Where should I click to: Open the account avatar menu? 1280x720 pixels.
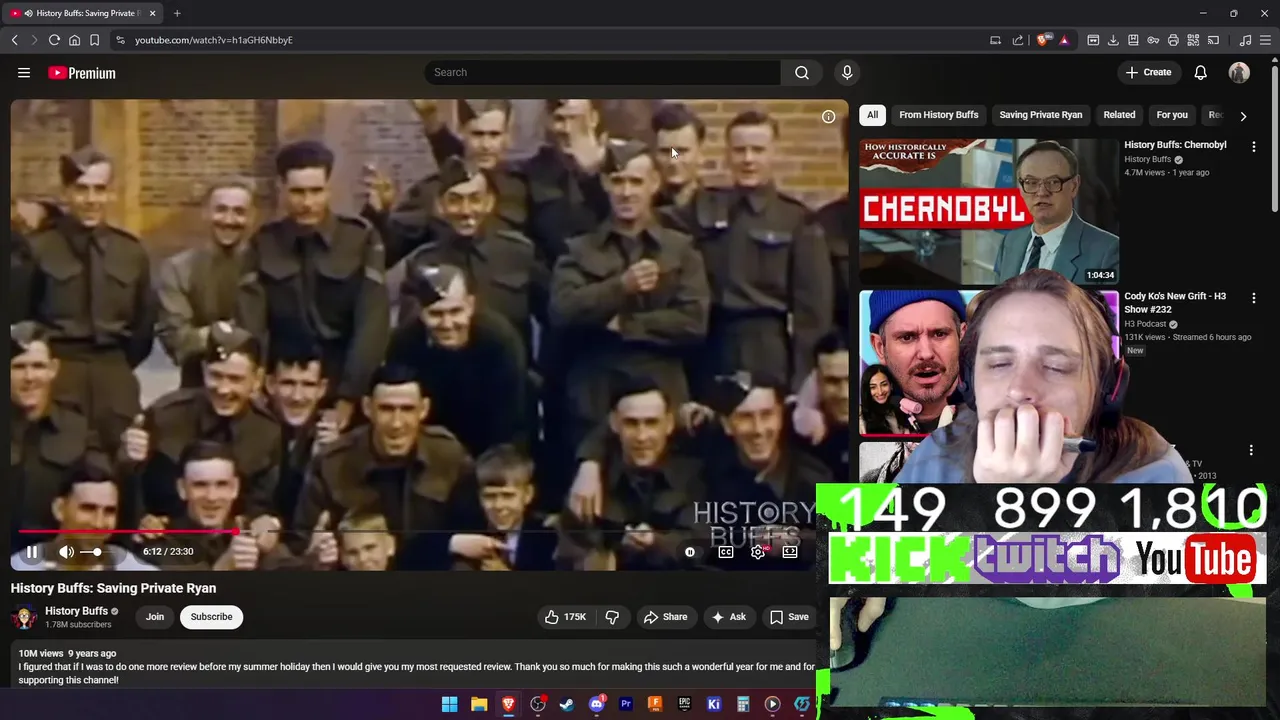(1239, 72)
